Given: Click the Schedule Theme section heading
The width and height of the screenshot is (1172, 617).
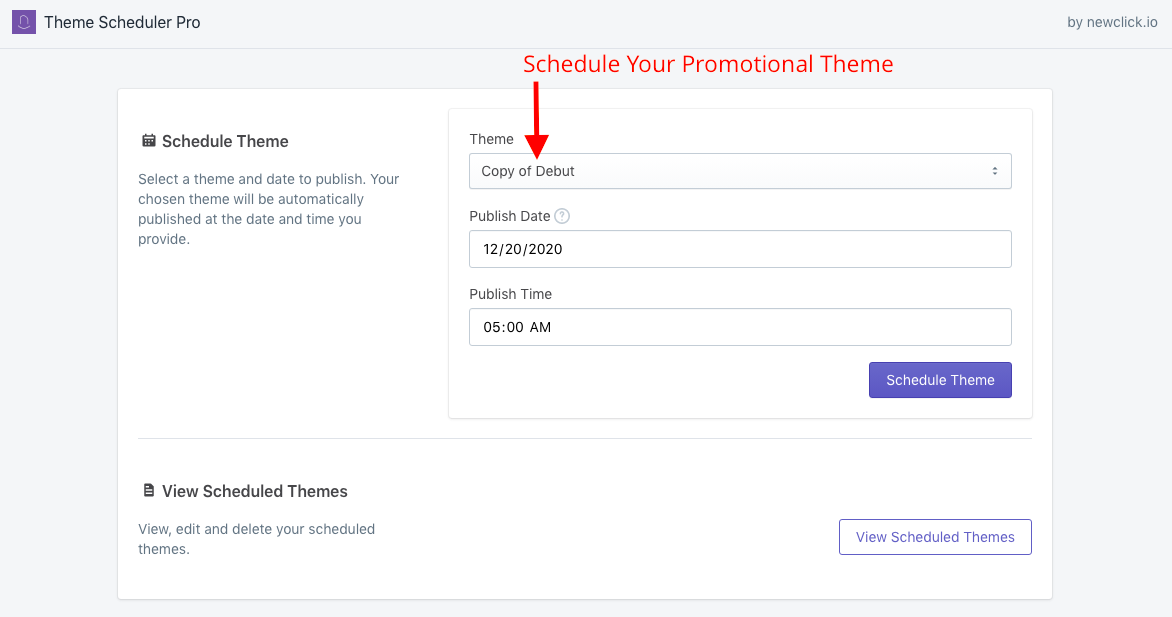Looking at the screenshot, I should pos(225,141).
